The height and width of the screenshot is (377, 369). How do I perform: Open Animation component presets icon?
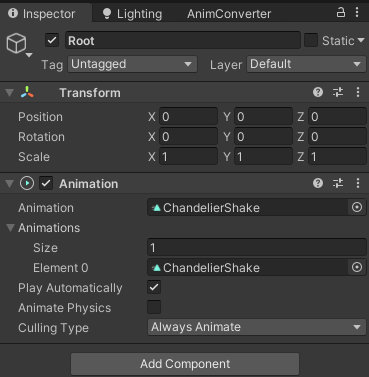click(x=338, y=183)
